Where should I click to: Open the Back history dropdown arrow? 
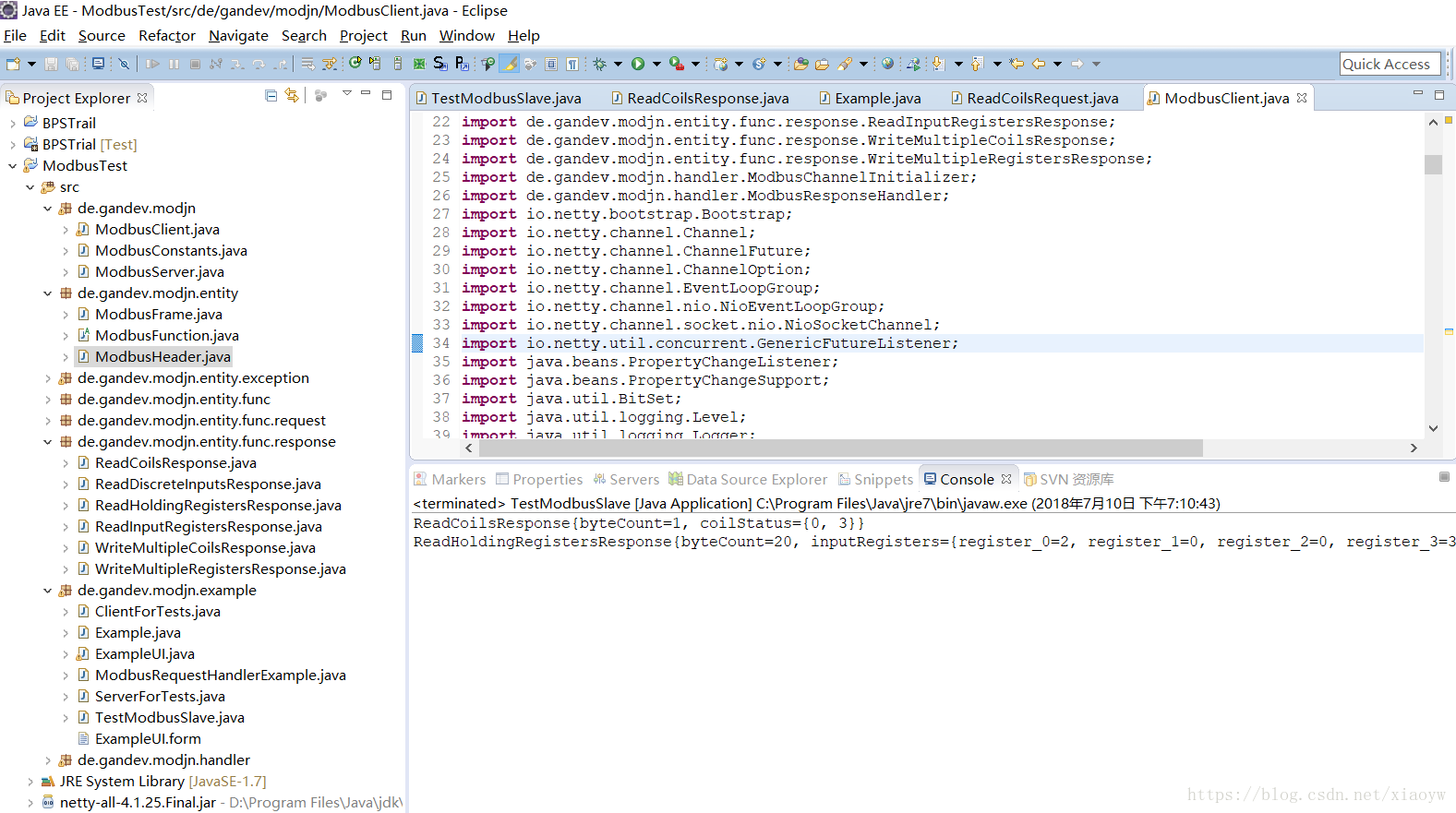click(x=1057, y=64)
